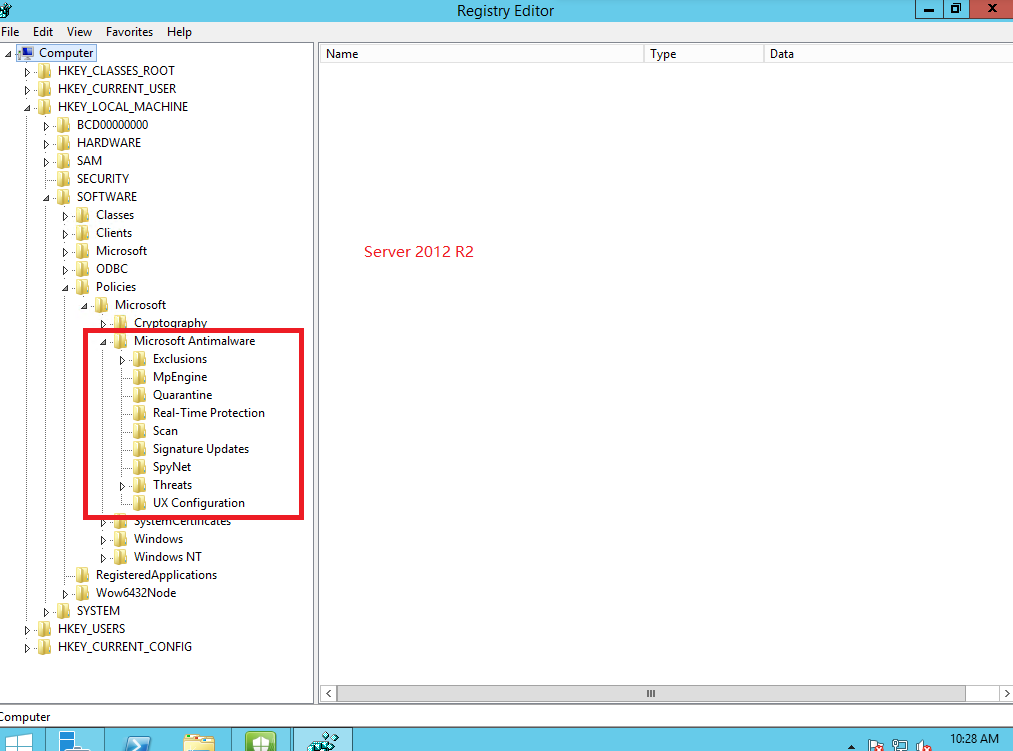Viewport: 1013px width, 751px height.
Task: Show hidden tray icons arrow
Action: coord(851,746)
